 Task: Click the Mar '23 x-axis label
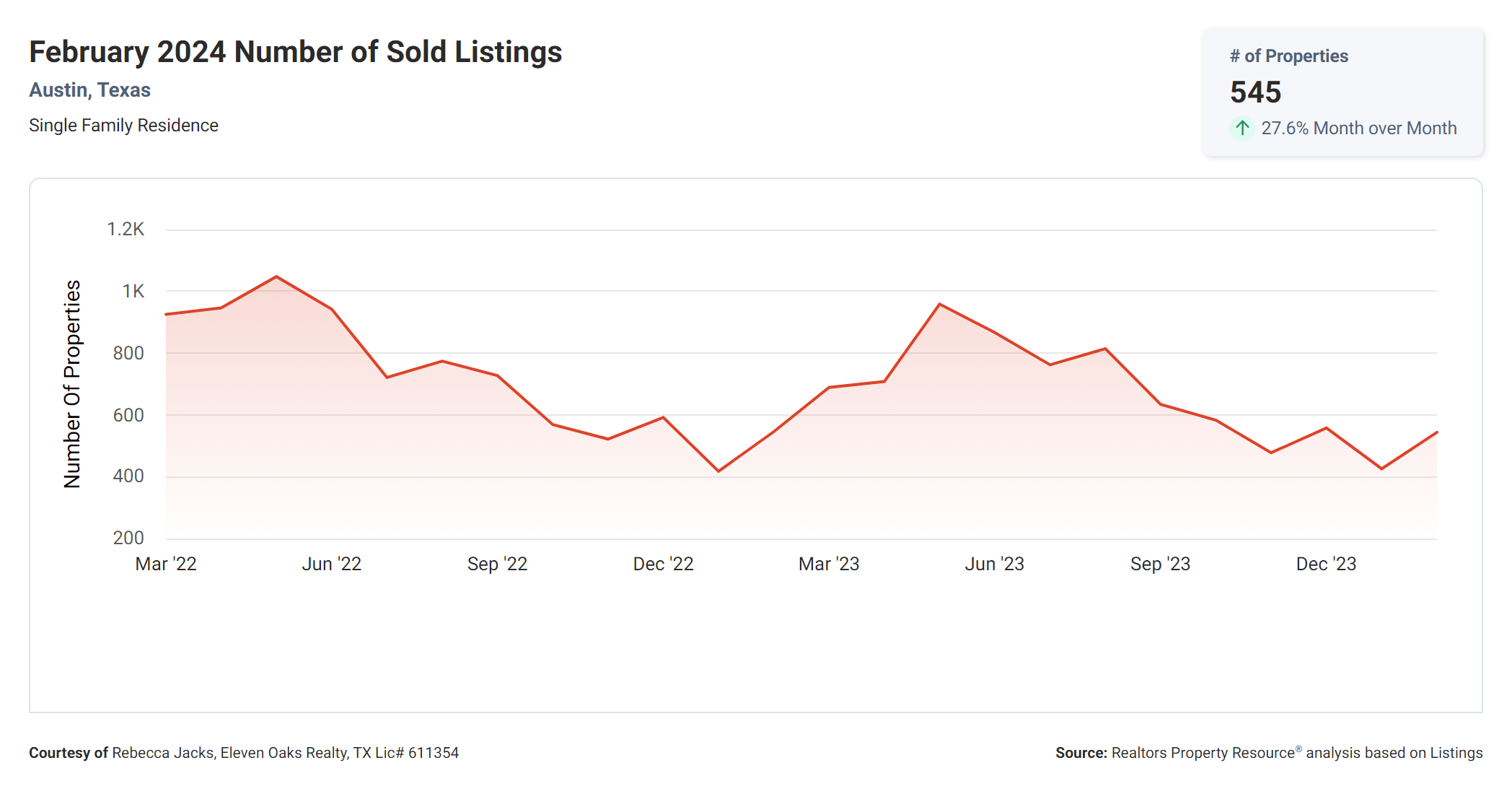[x=829, y=564]
